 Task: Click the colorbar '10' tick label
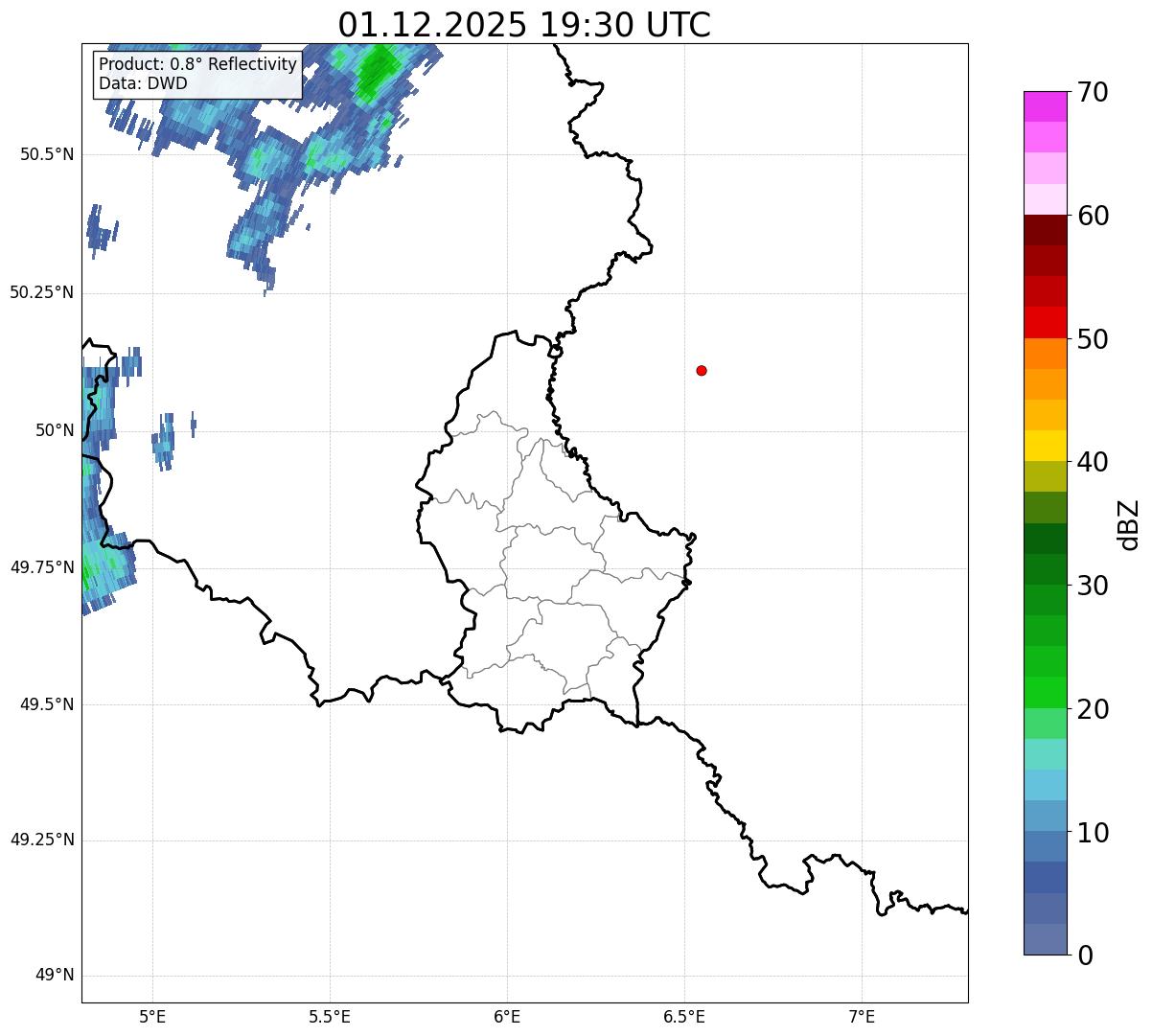coord(1094,833)
